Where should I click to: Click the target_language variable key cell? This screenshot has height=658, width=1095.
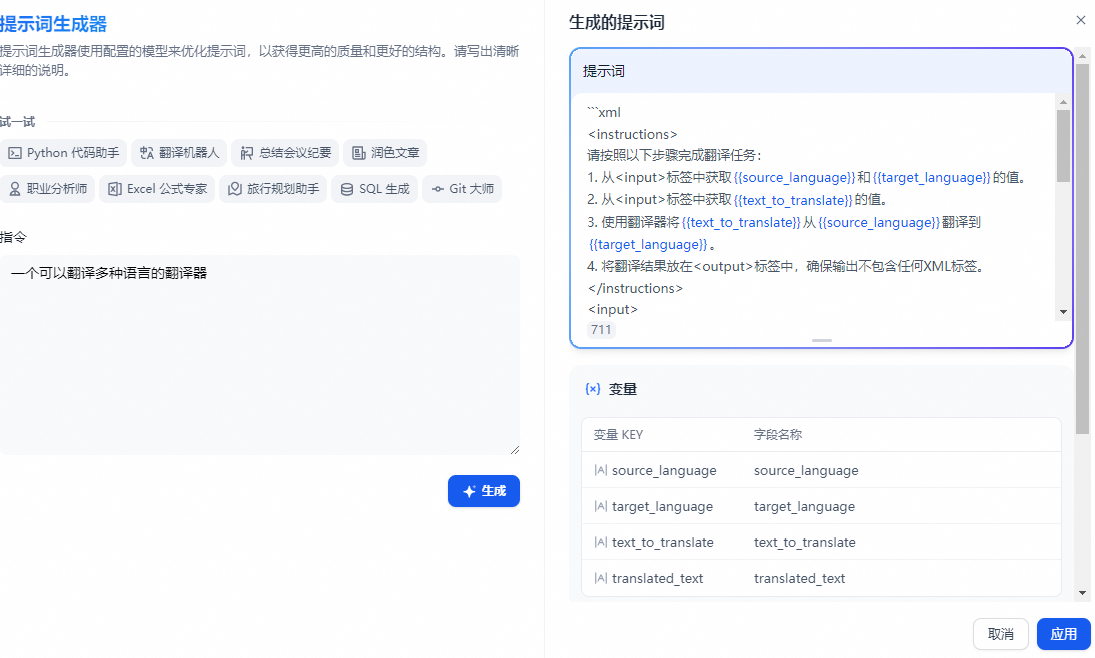click(x=662, y=506)
